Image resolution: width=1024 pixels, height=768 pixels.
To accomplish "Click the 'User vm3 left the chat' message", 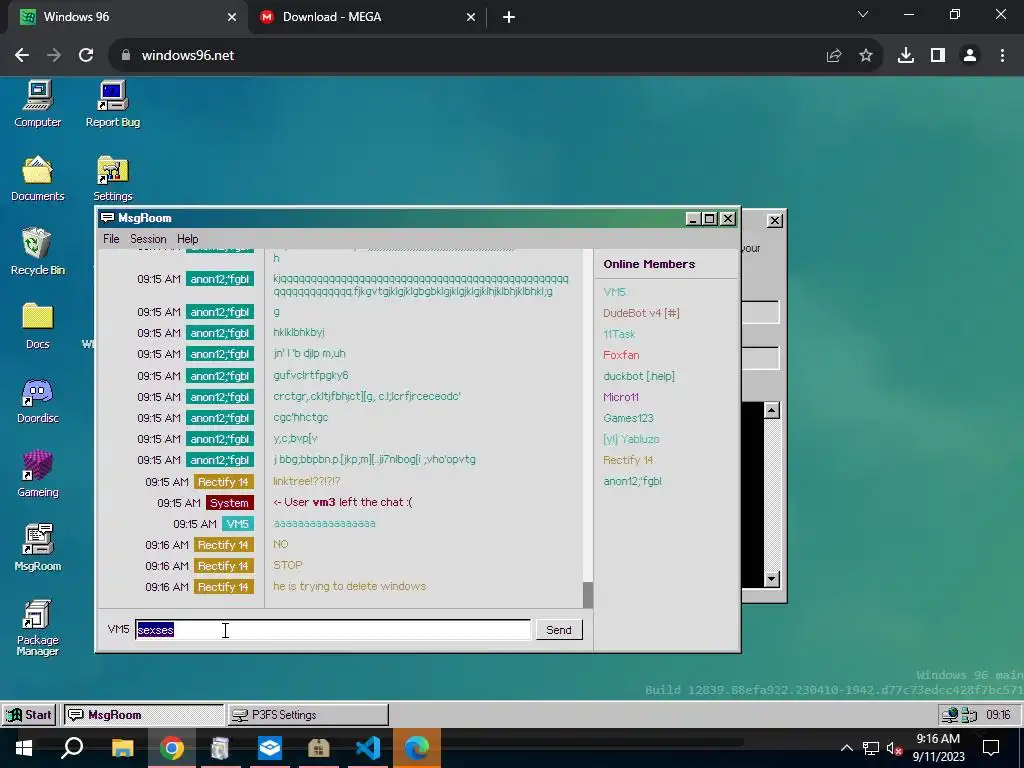I will click(343, 502).
